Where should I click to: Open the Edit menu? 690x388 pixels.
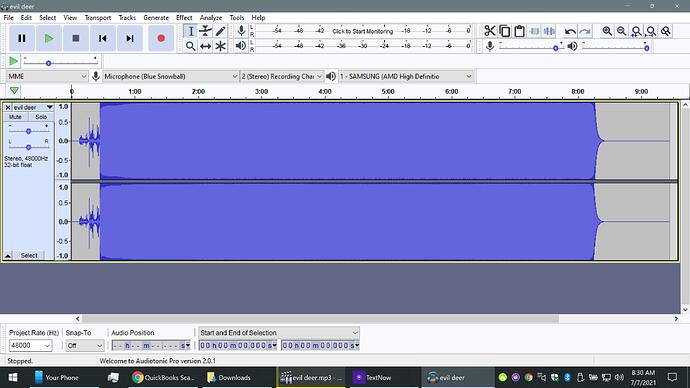[x=26, y=18]
